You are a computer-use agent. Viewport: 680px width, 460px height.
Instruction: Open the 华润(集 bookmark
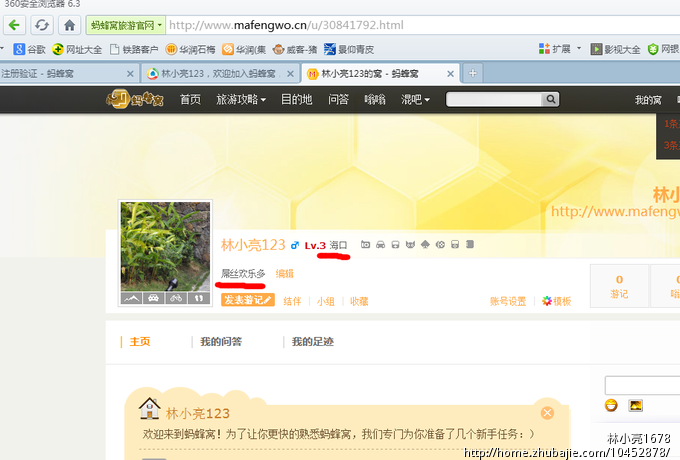(x=244, y=49)
